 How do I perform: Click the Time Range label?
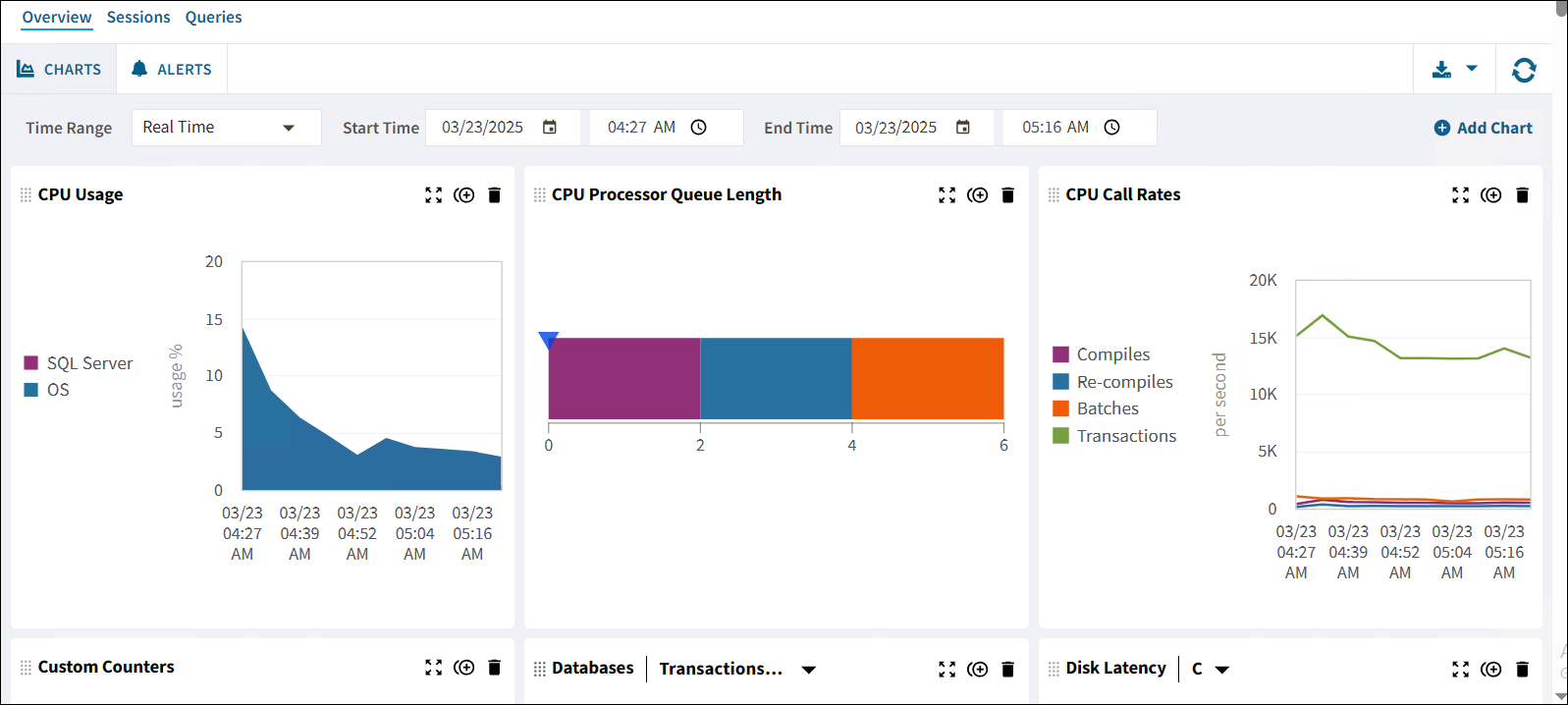click(69, 128)
